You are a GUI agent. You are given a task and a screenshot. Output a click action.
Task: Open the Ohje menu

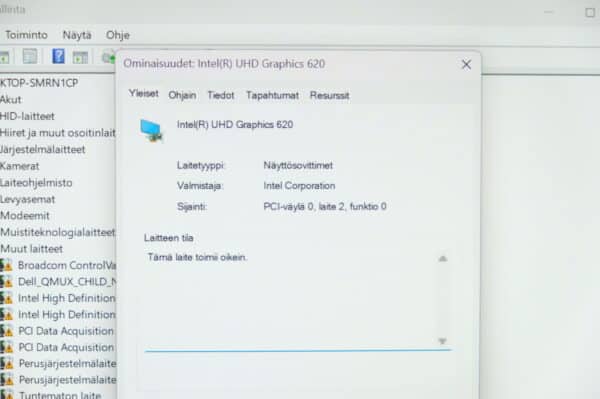click(118, 35)
